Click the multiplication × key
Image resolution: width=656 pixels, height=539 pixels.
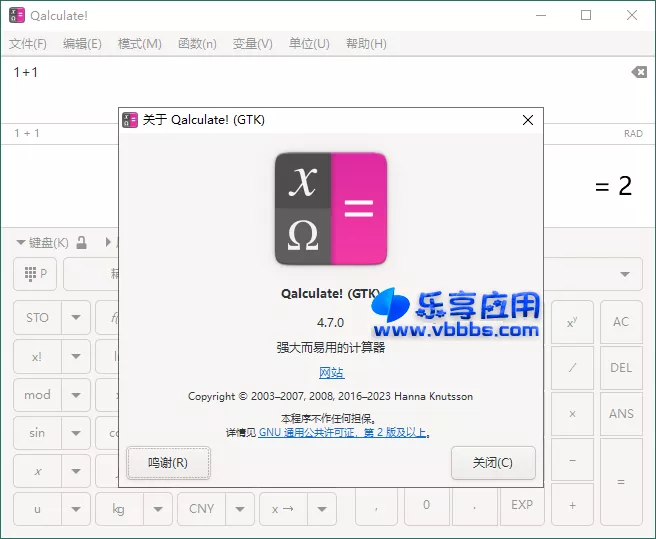click(572, 414)
